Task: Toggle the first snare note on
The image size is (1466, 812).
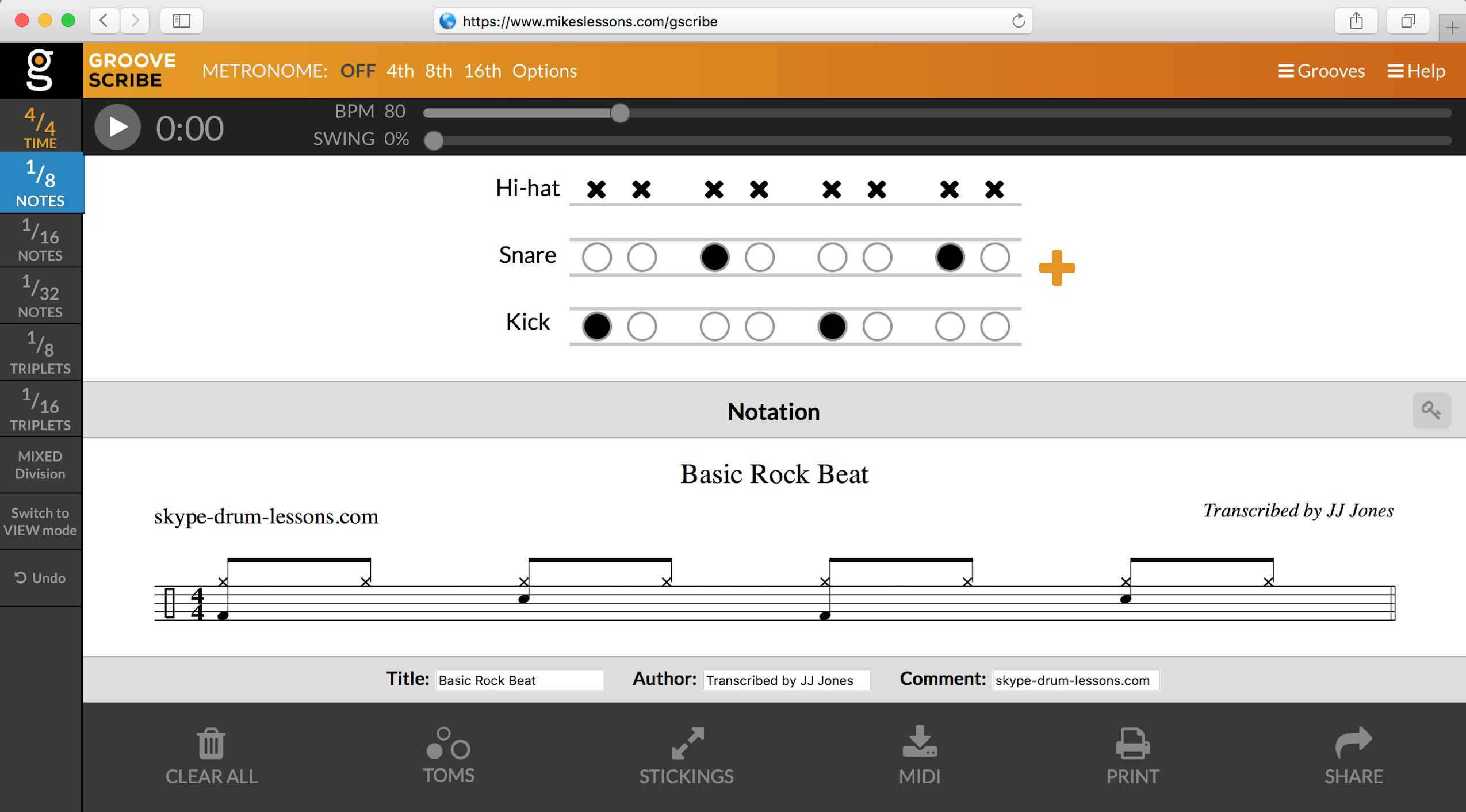Action: [596, 257]
